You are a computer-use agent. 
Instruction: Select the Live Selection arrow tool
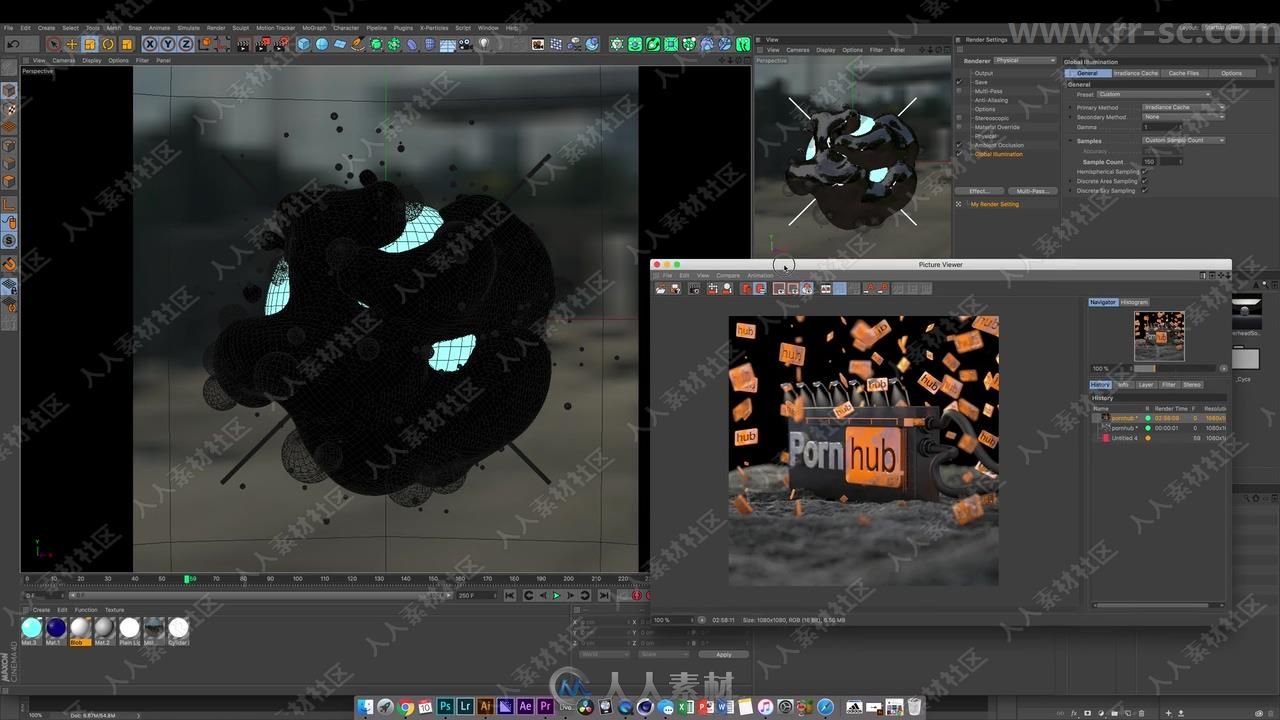click(53, 44)
